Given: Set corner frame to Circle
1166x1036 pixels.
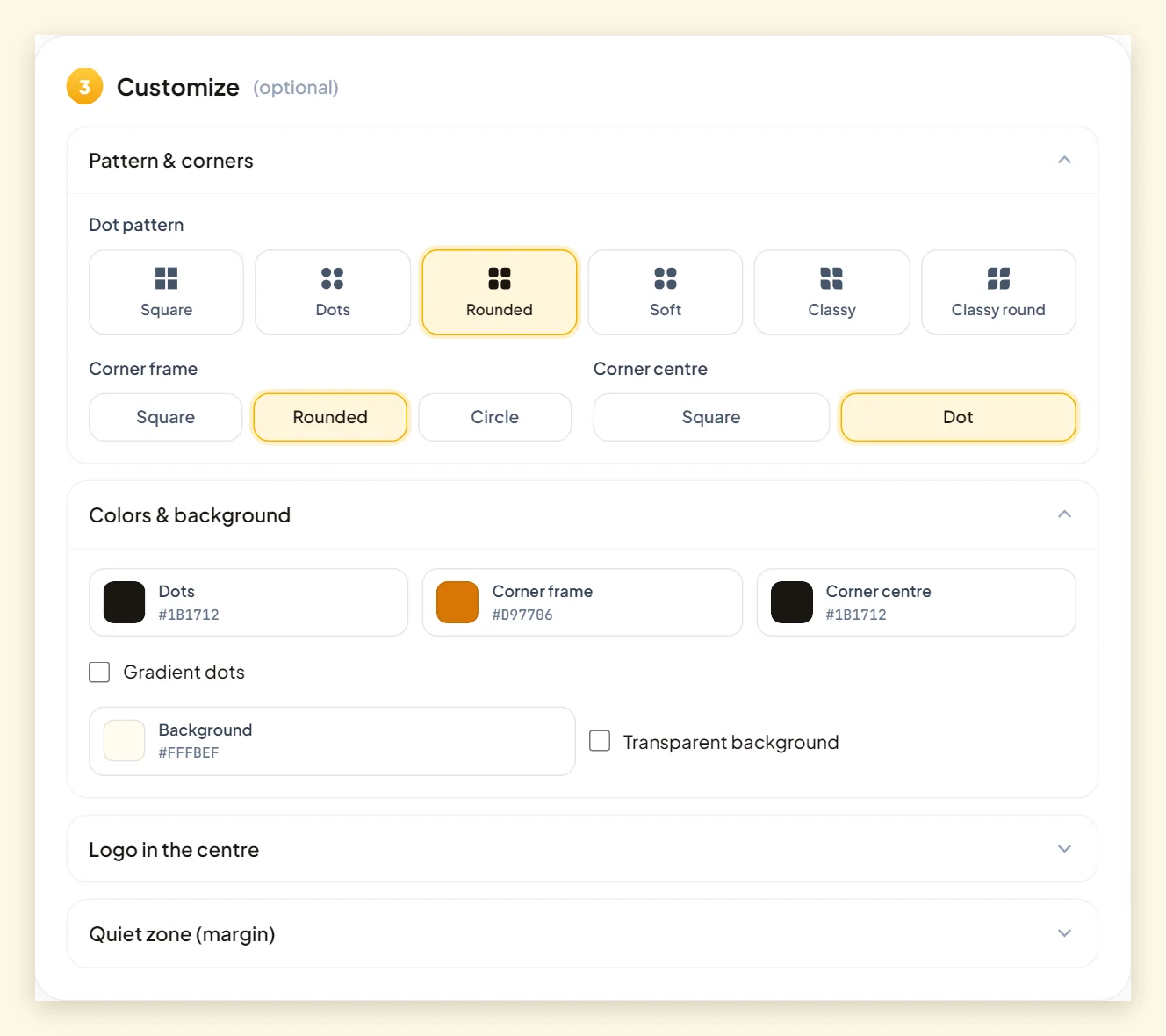Looking at the screenshot, I should tap(495, 417).
